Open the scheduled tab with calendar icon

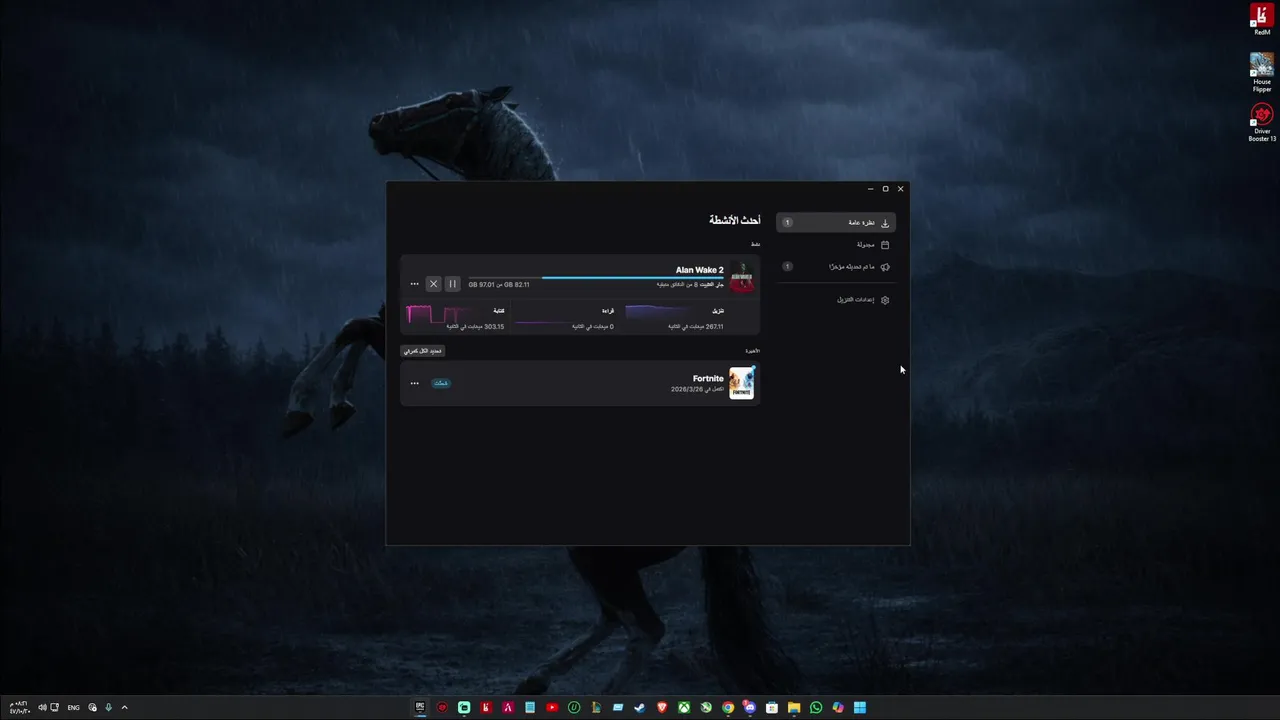(836, 245)
